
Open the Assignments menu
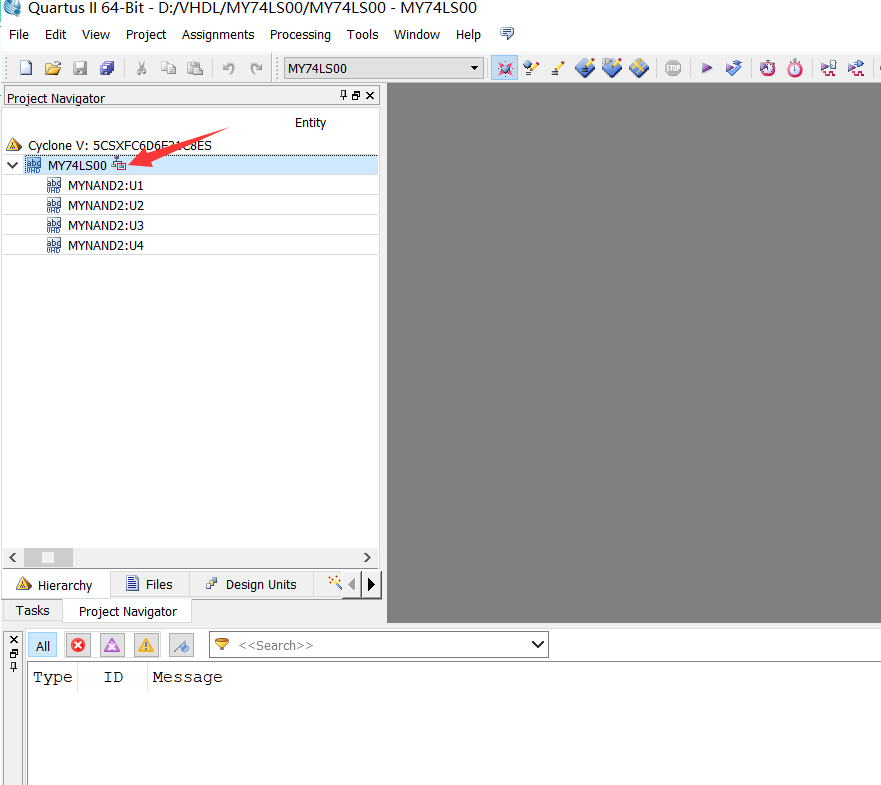coord(218,35)
